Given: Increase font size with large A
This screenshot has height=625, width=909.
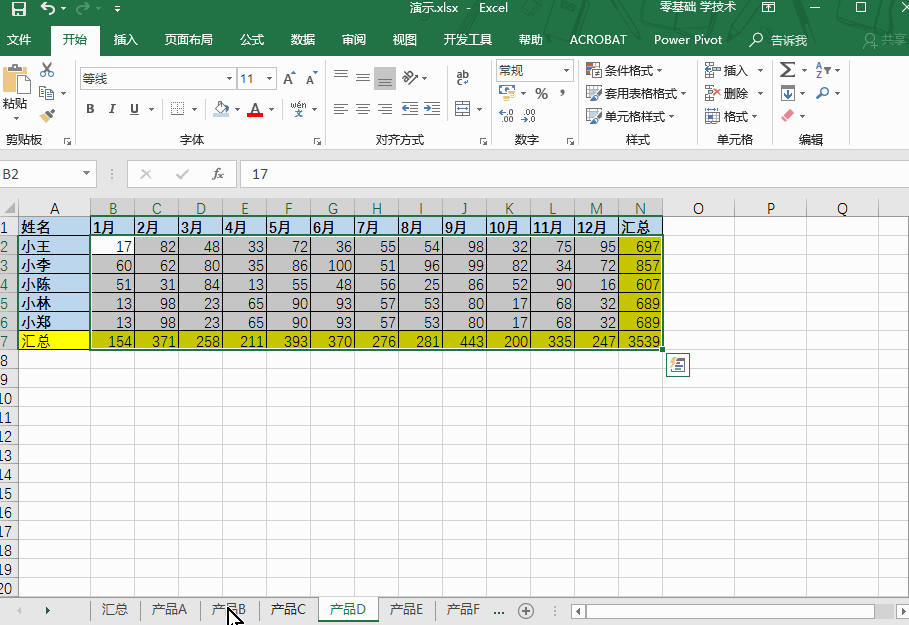Looking at the screenshot, I should tap(289, 79).
